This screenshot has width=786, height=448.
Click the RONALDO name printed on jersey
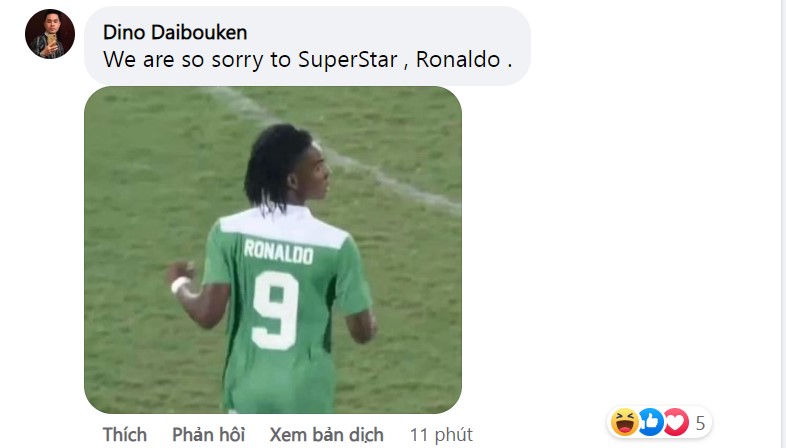click(279, 252)
